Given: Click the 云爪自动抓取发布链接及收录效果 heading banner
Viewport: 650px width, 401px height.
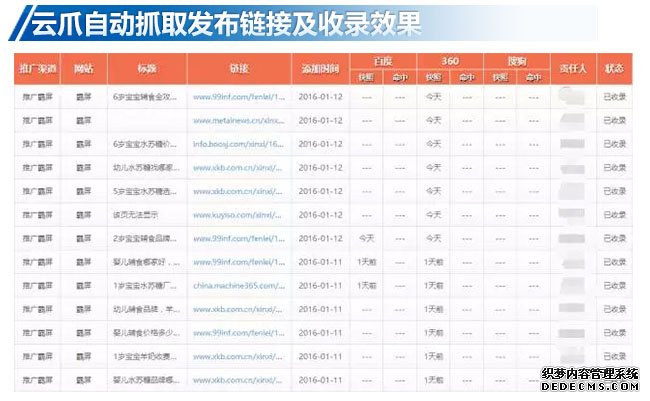Looking at the screenshot, I should [220, 22].
